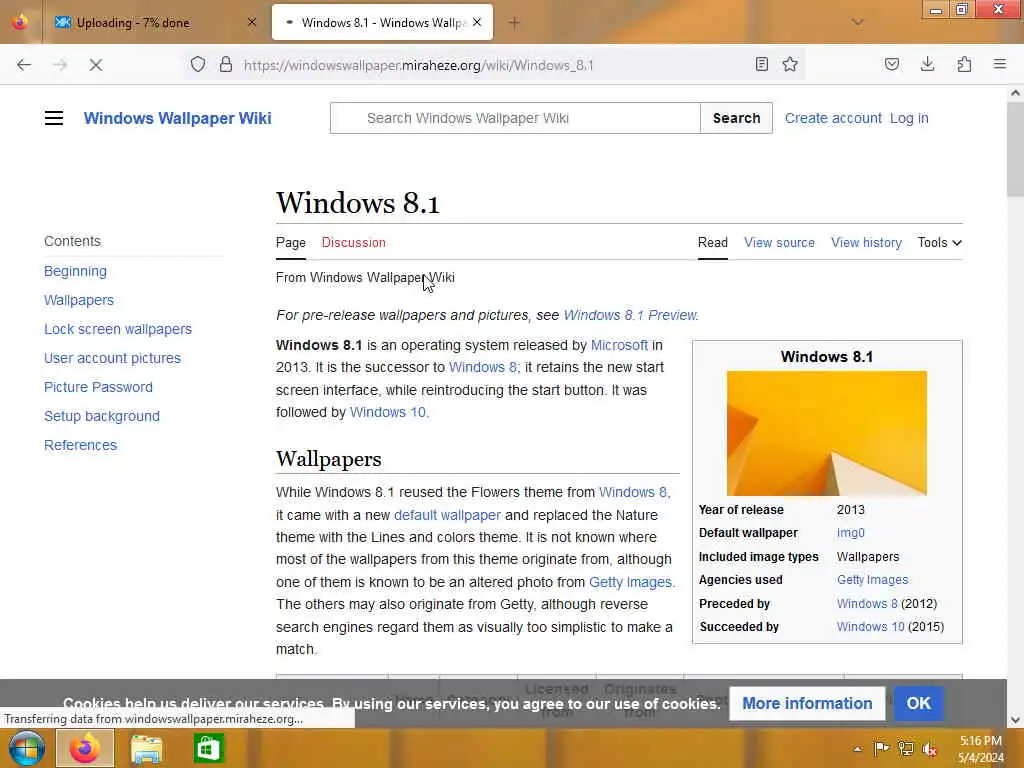Jump to Picture Password section
Screen dimensions: 1024x768
click(98, 387)
